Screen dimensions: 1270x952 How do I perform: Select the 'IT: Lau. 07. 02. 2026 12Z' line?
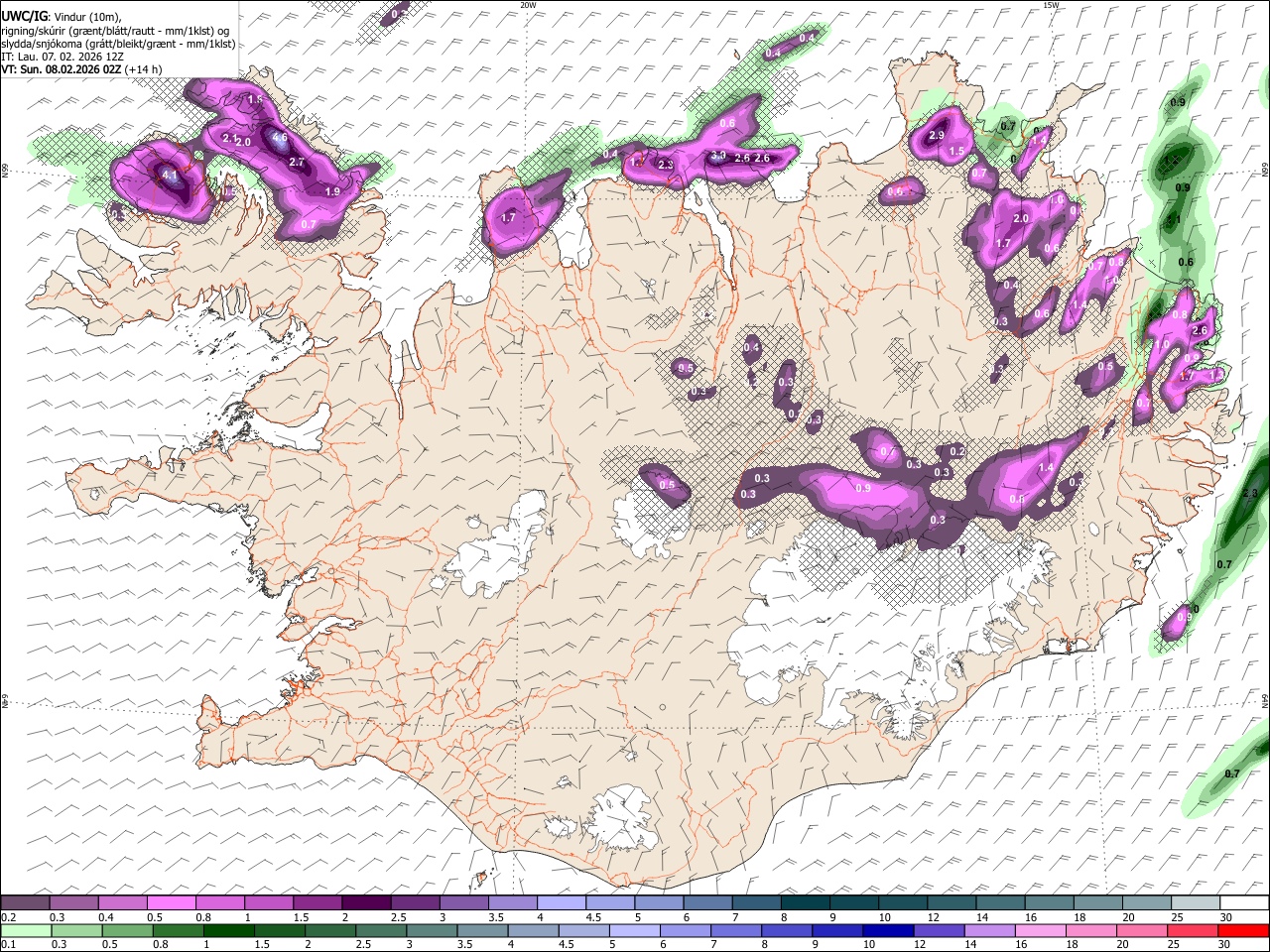(63, 57)
